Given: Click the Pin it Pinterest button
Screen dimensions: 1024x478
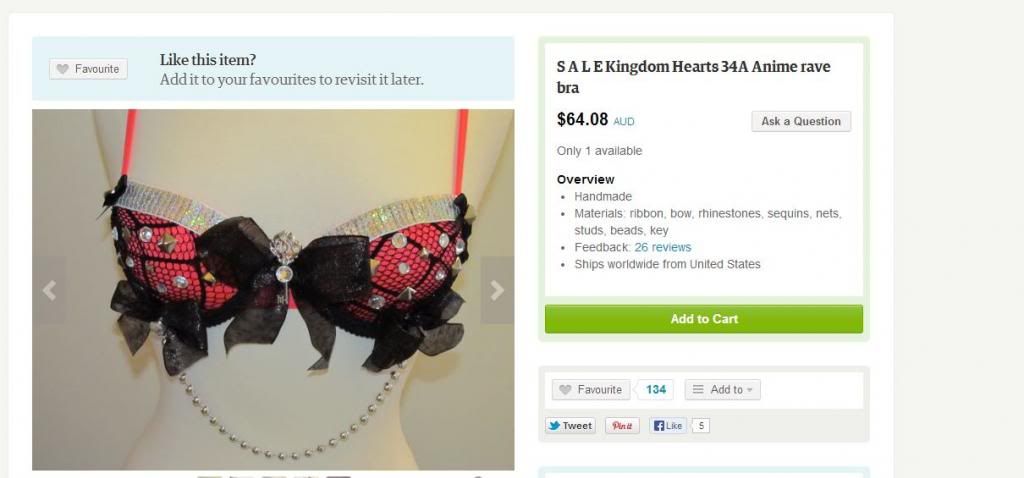Looking at the screenshot, I should [x=622, y=426].
